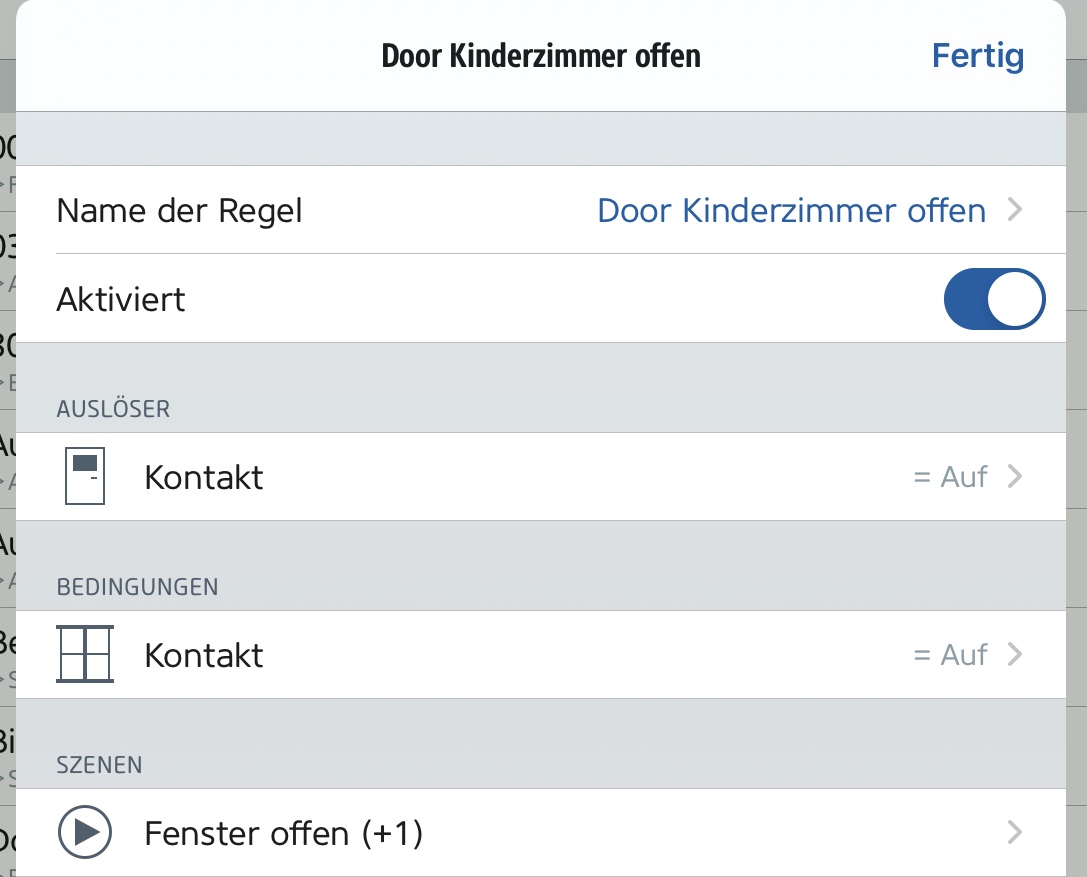1087x877 pixels.
Task: Tap the Fertig button
Action: 977,56
